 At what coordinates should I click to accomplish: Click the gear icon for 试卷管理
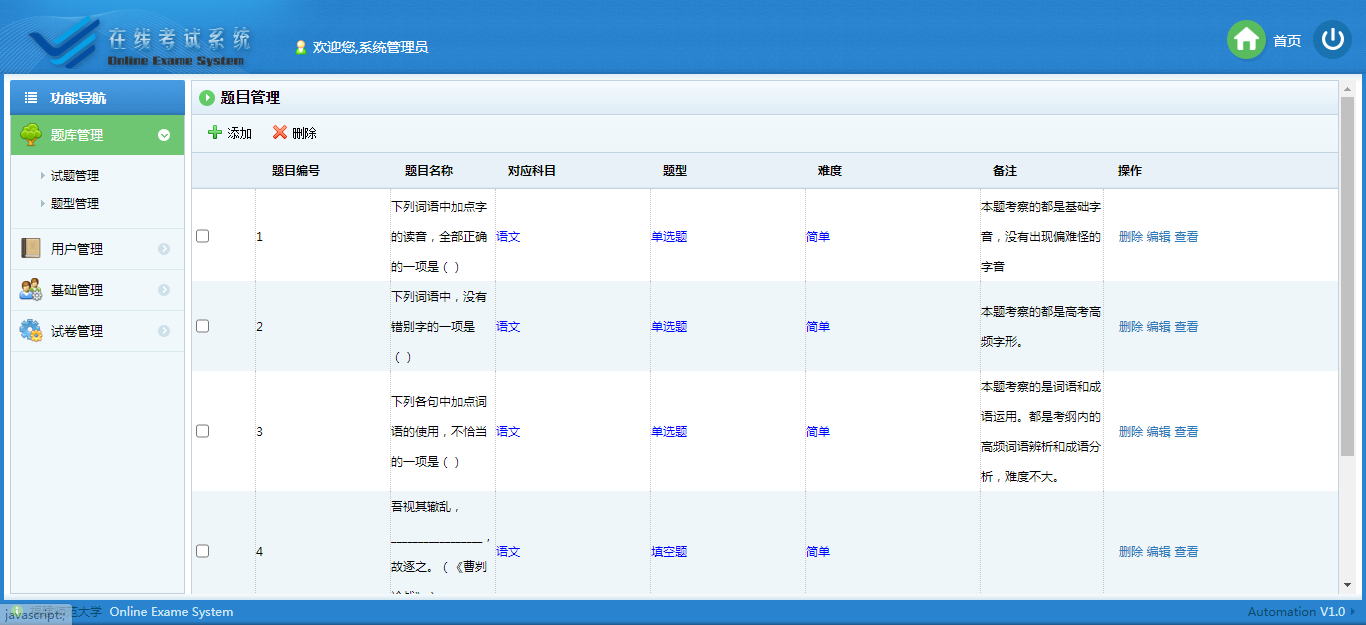tap(31, 331)
